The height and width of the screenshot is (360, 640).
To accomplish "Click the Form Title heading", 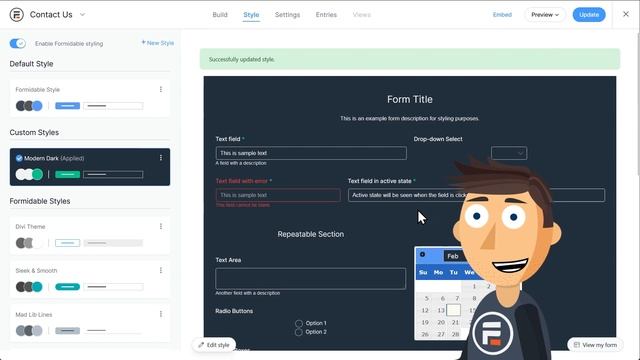I will coord(410,99).
